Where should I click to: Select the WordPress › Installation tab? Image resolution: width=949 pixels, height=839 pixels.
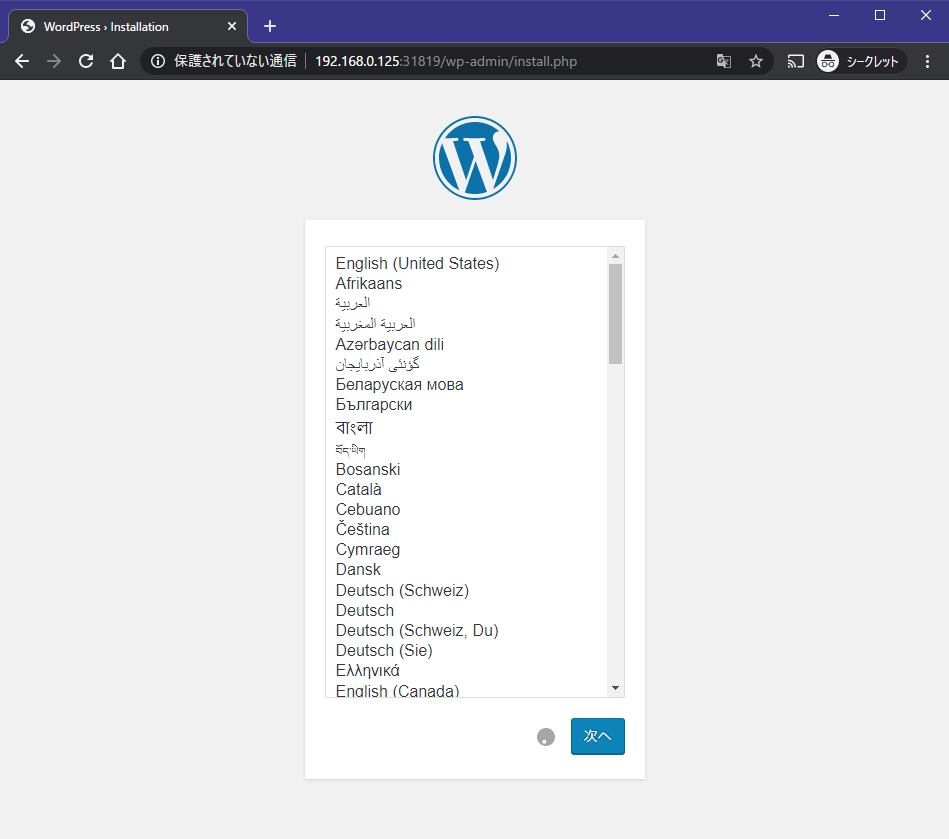pyautogui.click(x=127, y=26)
